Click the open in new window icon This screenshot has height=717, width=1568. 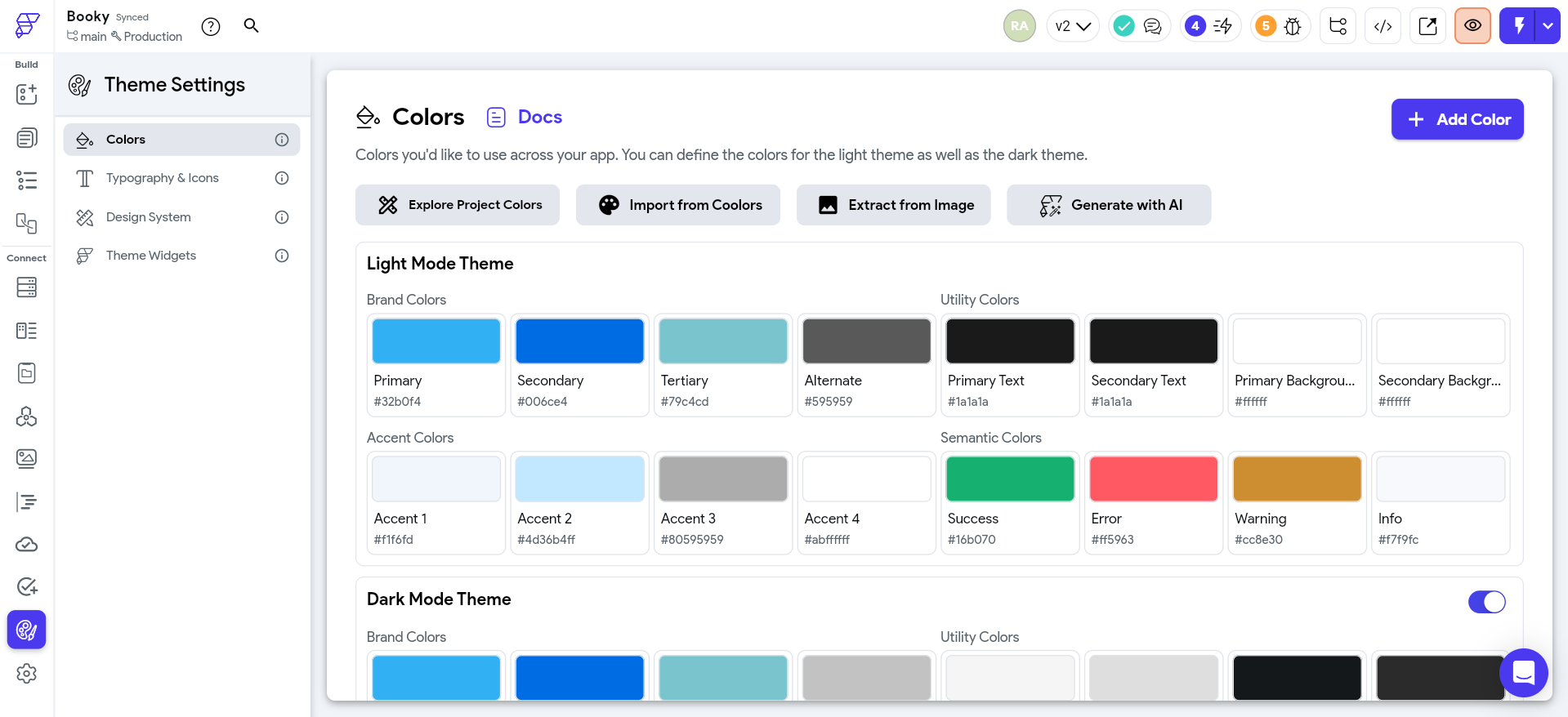click(1428, 26)
